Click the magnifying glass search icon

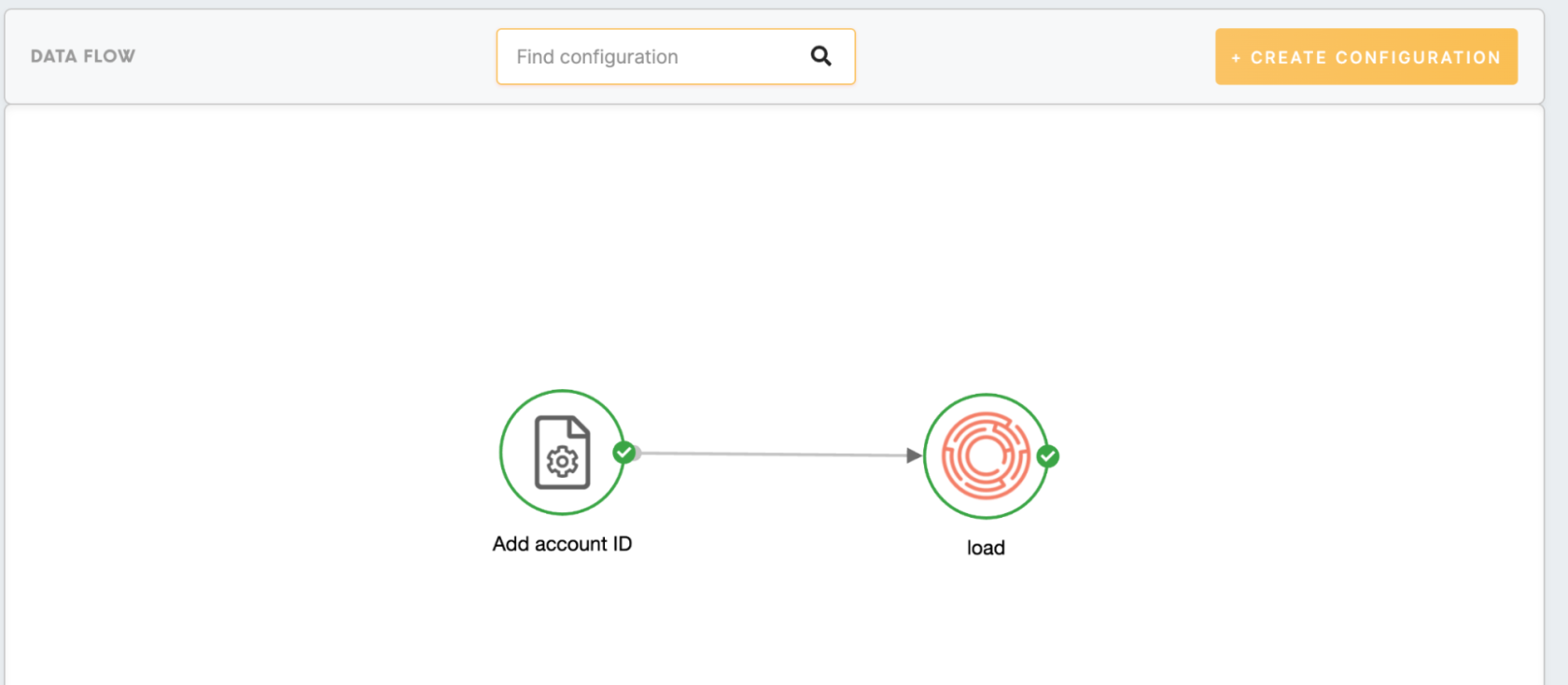coord(820,56)
